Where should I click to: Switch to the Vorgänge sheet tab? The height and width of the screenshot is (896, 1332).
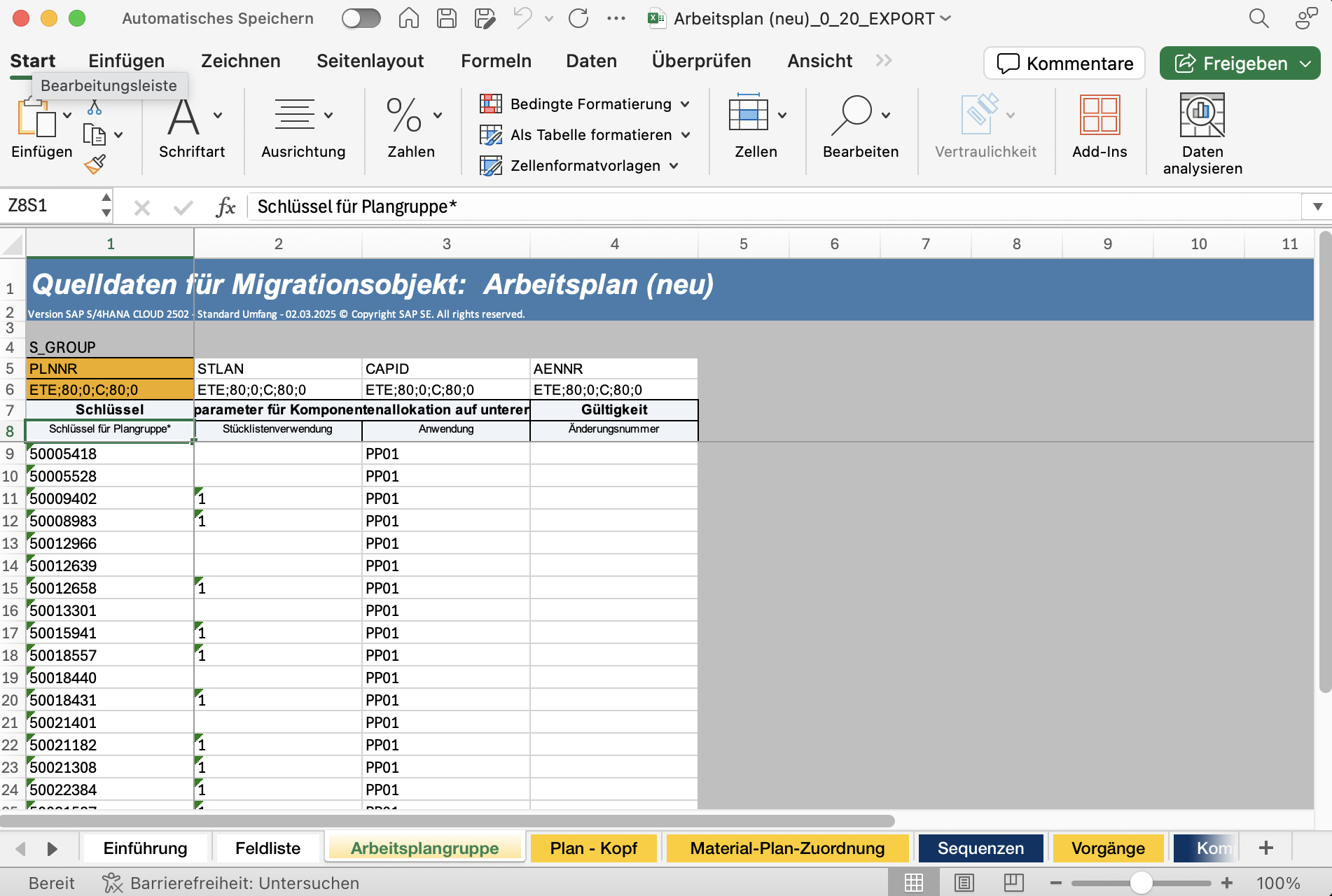[x=1108, y=848]
